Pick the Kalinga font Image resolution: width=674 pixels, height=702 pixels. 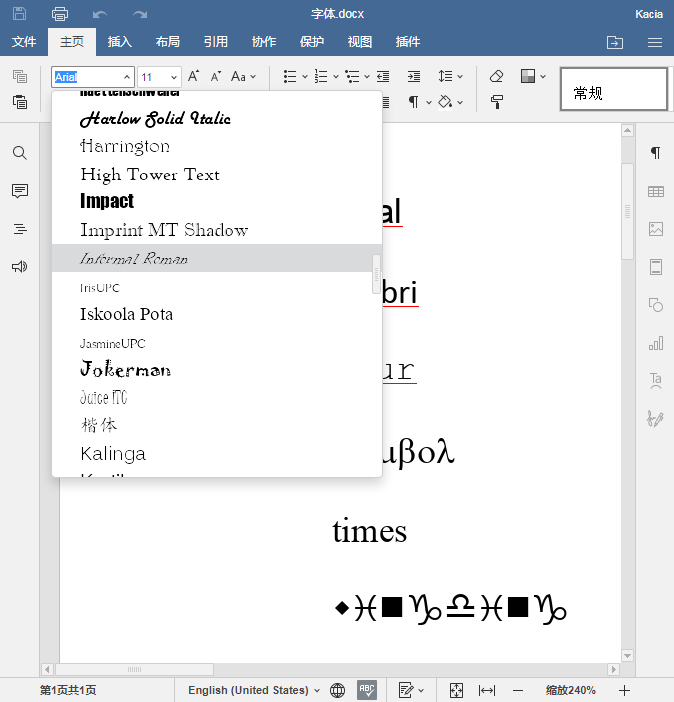(x=217, y=453)
